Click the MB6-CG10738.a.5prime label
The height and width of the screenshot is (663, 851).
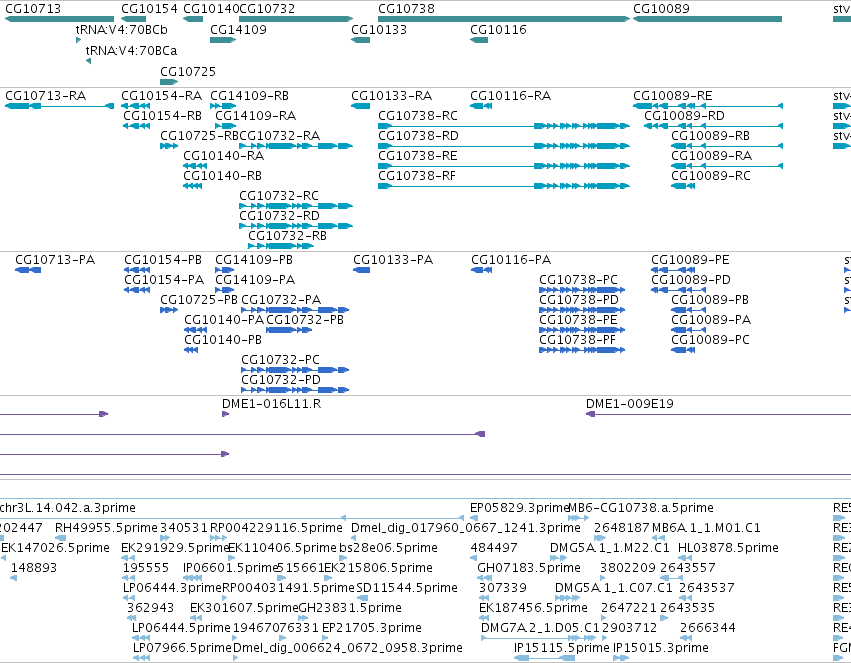point(640,508)
